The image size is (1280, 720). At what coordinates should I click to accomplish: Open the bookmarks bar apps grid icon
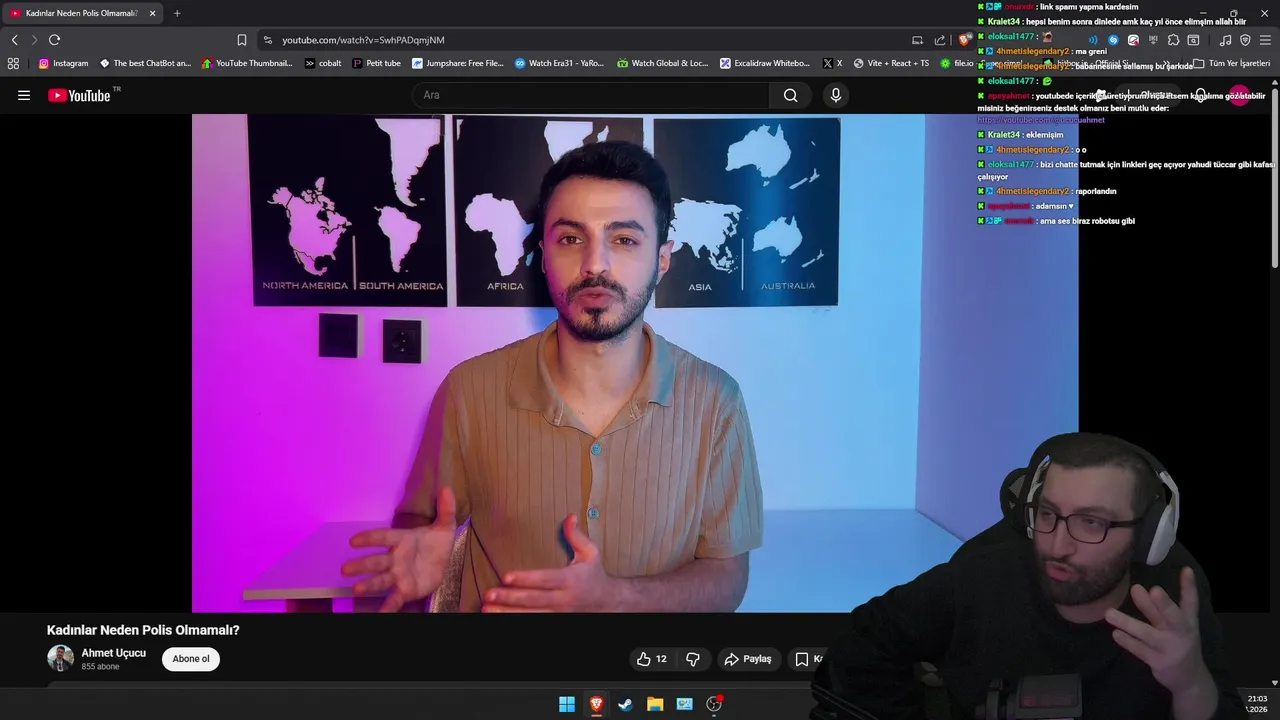13,63
